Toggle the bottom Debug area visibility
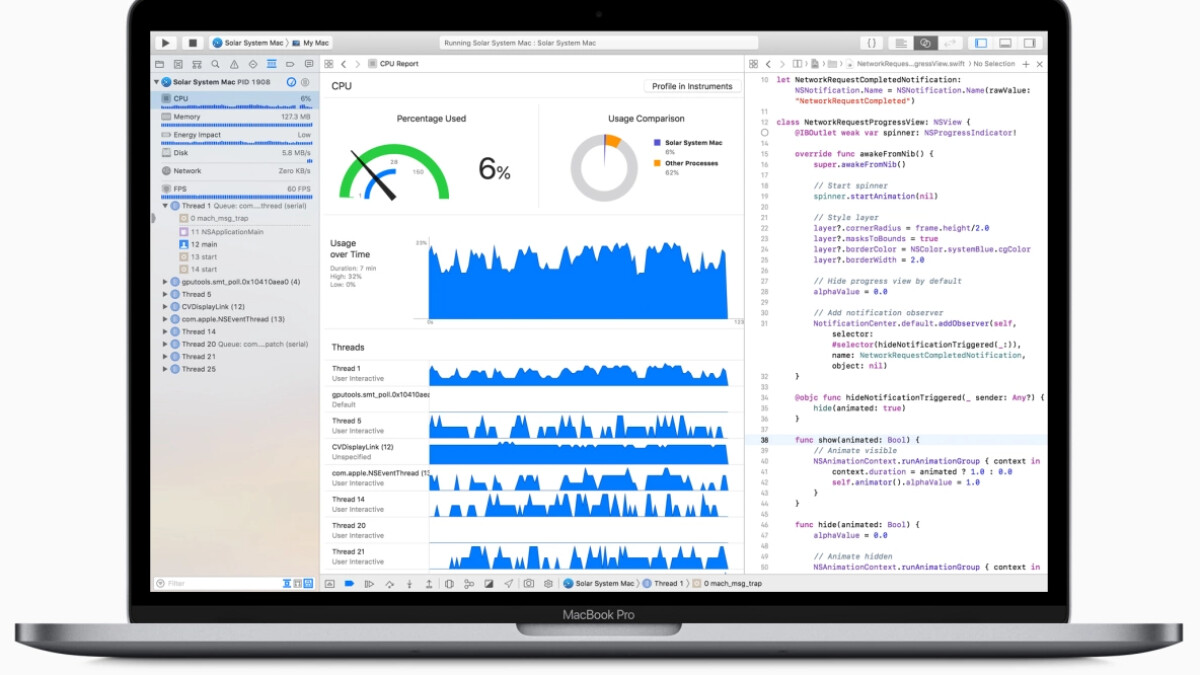Screen dimensions: 1200x675 1005,43
